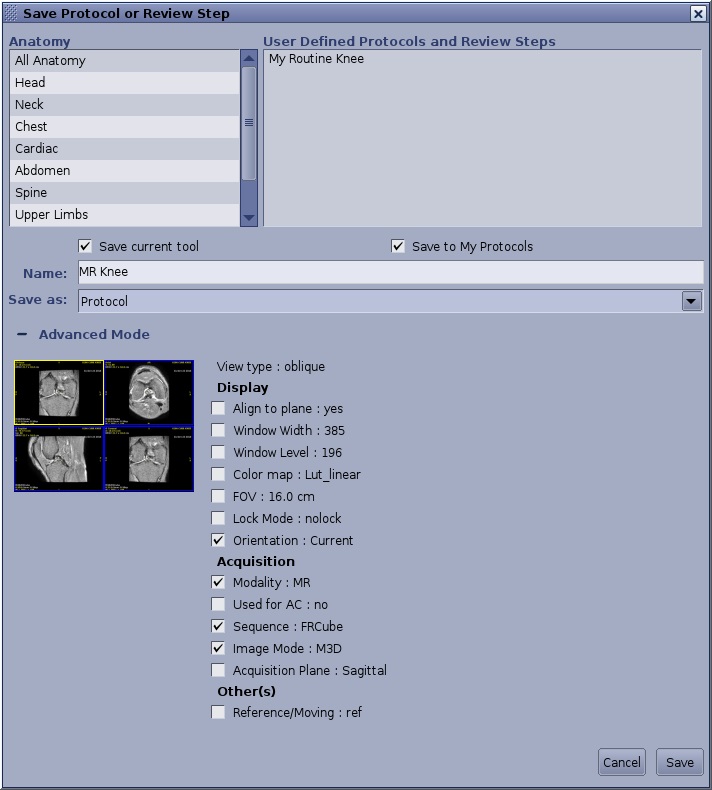The height and width of the screenshot is (790, 712).
Task: Select the top-right axial knee thumbnail
Action: point(149,393)
